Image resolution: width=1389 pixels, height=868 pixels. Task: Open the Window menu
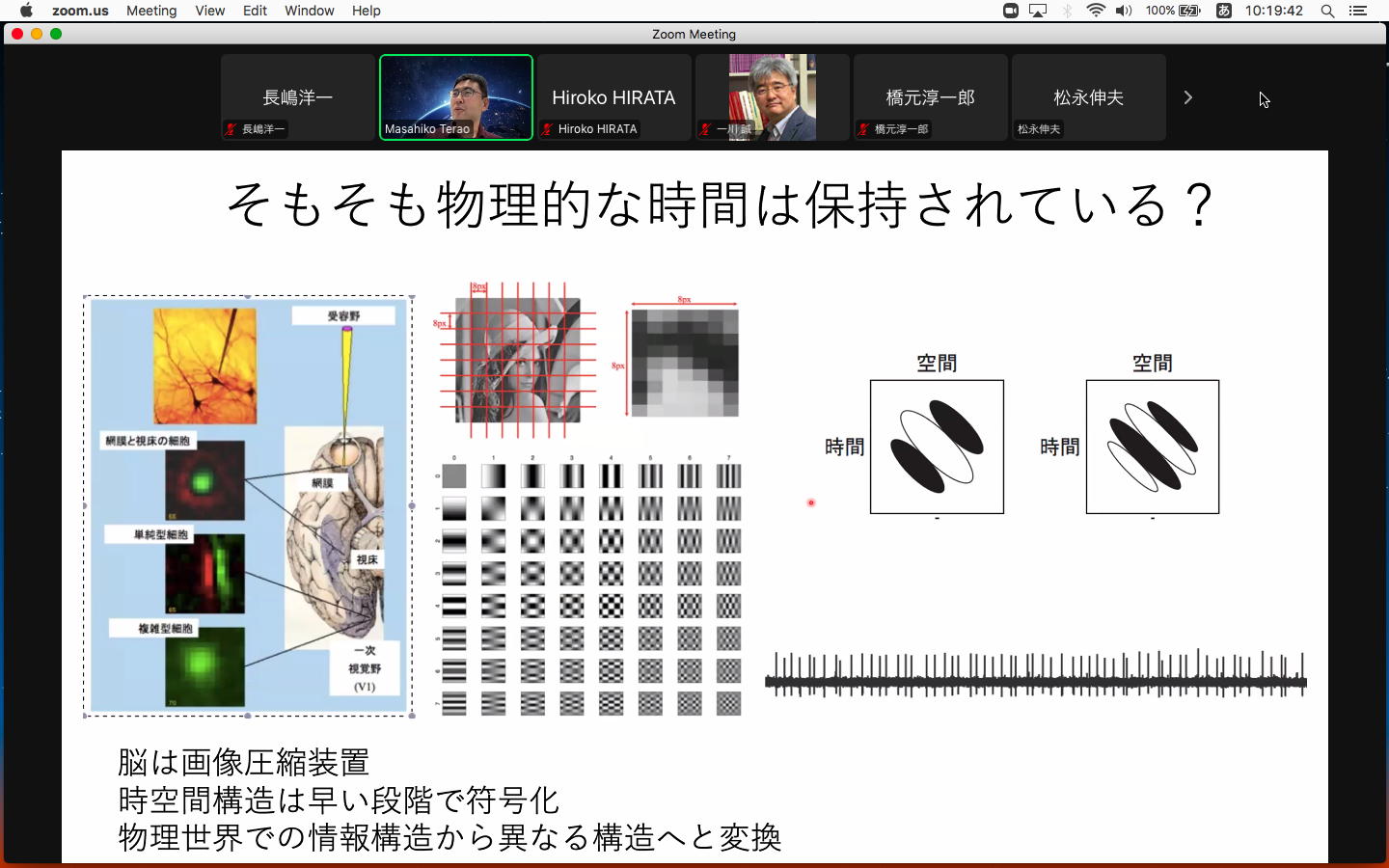[x=309, y=11]
